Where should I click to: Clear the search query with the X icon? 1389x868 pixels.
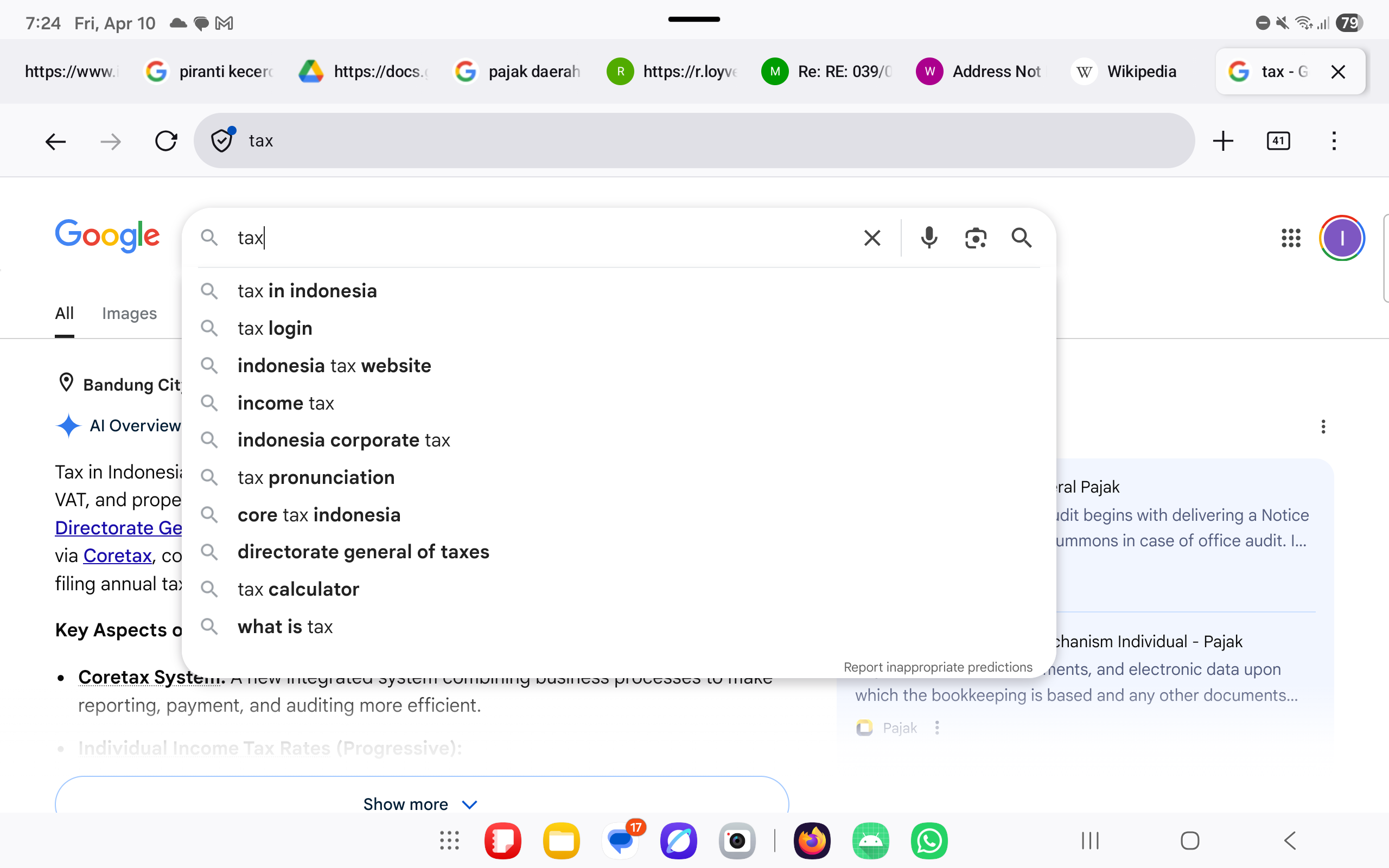click(871, 238)
